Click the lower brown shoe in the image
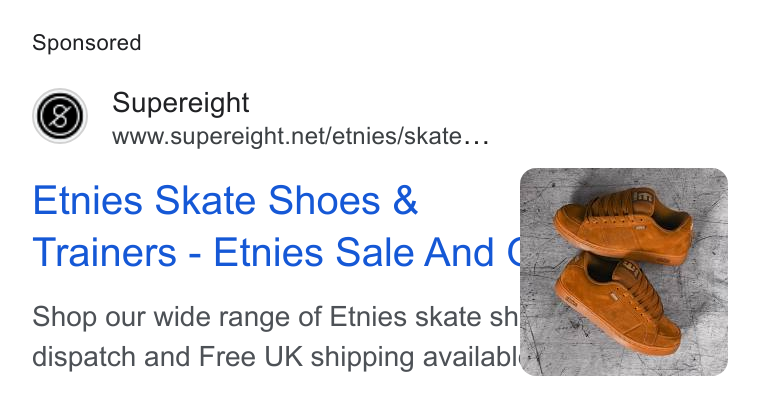 click(x=618, y=305)
